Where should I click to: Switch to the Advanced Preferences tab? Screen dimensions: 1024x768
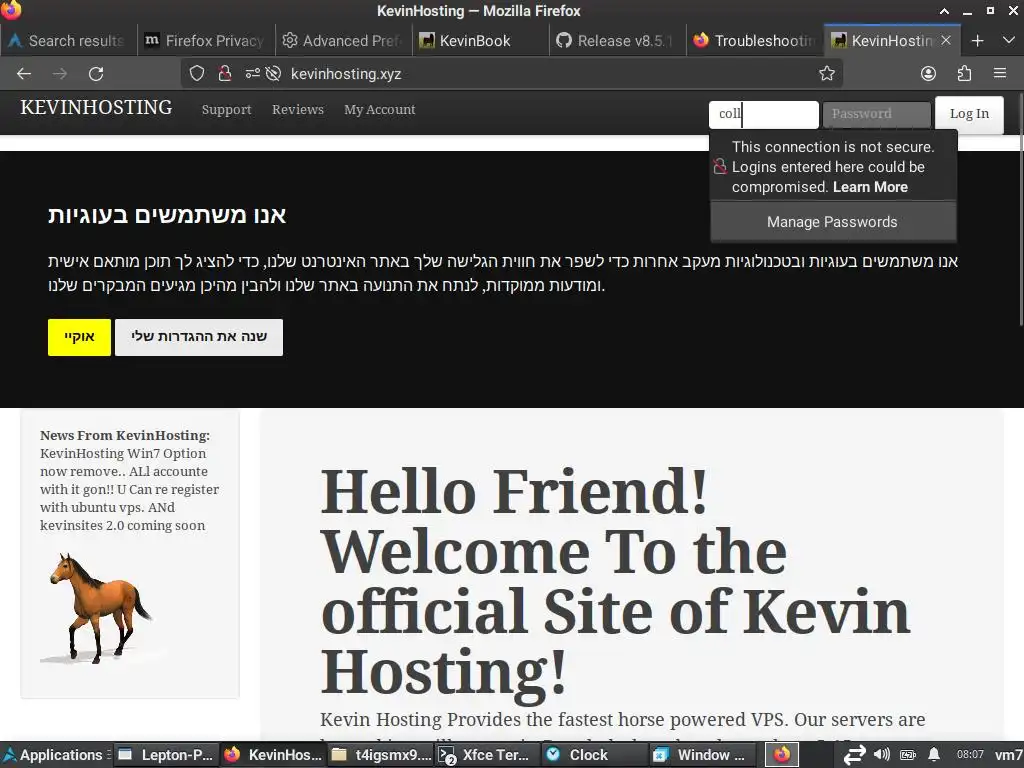click(343, 41)
